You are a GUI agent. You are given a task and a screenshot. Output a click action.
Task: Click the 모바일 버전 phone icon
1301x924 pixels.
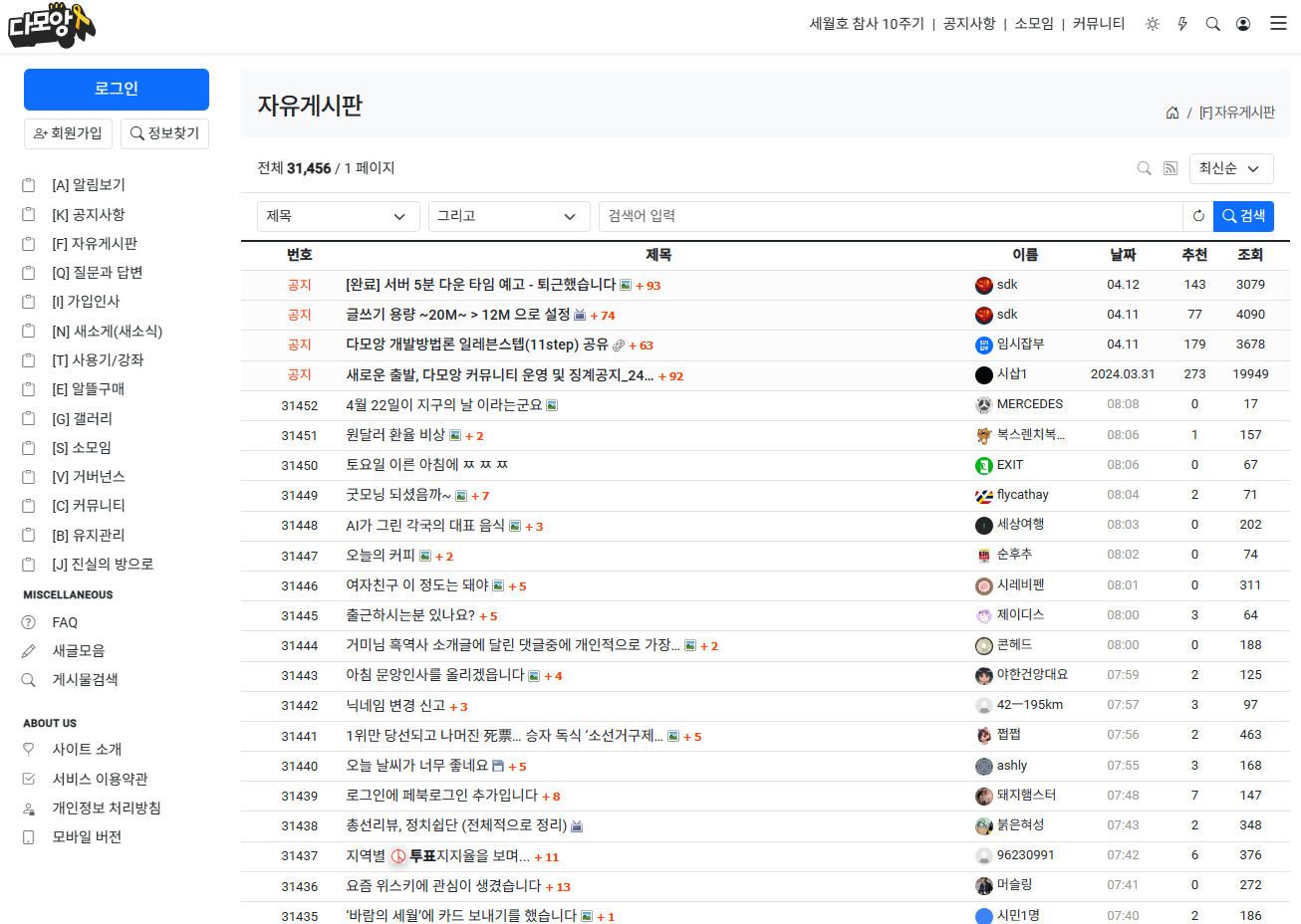[x=29, y=837]
